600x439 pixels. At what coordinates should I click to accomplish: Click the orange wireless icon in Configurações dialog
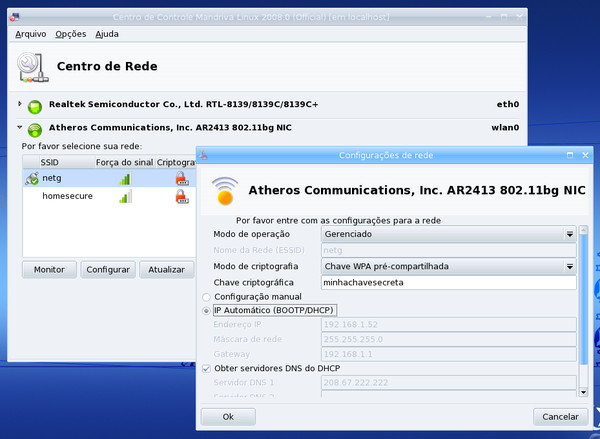tap(225, 190)
